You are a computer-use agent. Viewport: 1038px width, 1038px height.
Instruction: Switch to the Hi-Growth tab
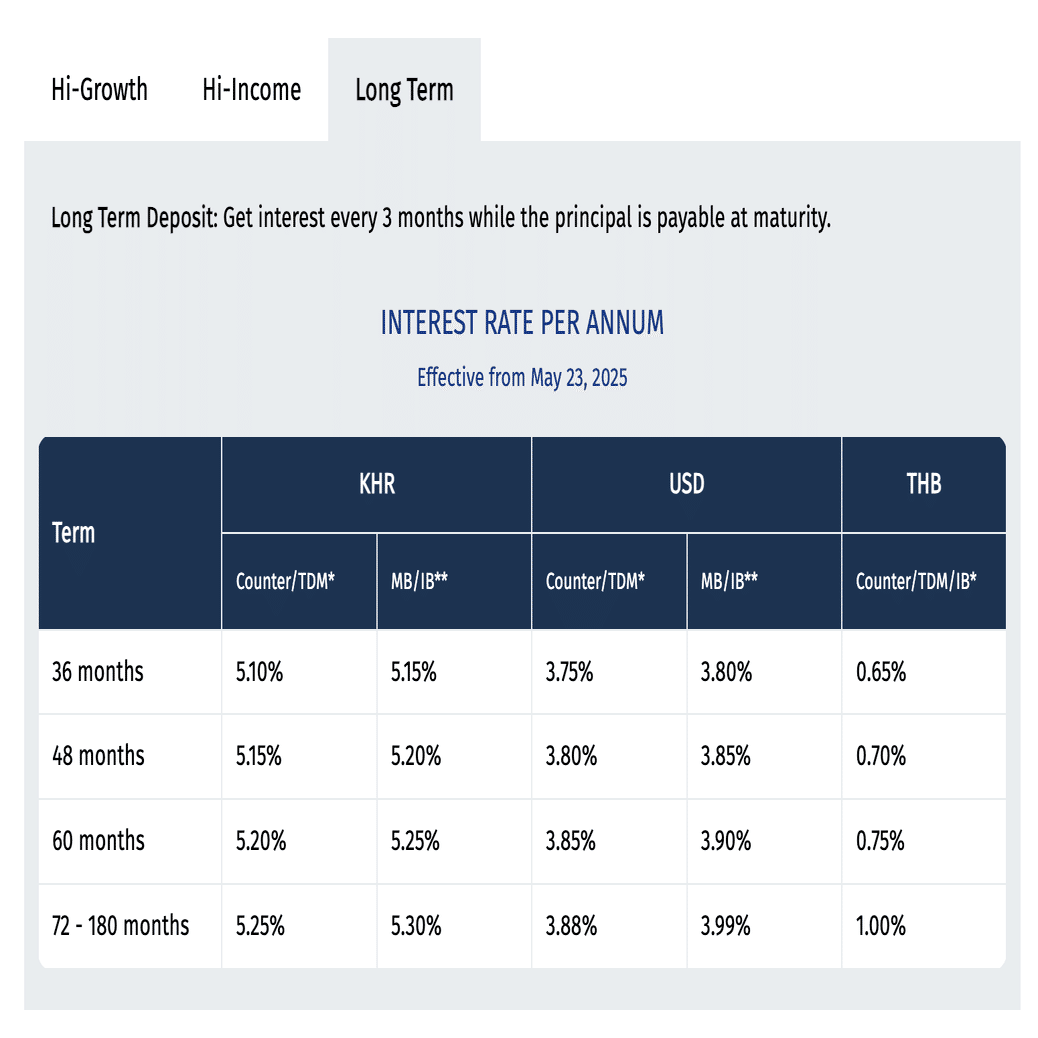pyautogui.click(x=99, y=90)
